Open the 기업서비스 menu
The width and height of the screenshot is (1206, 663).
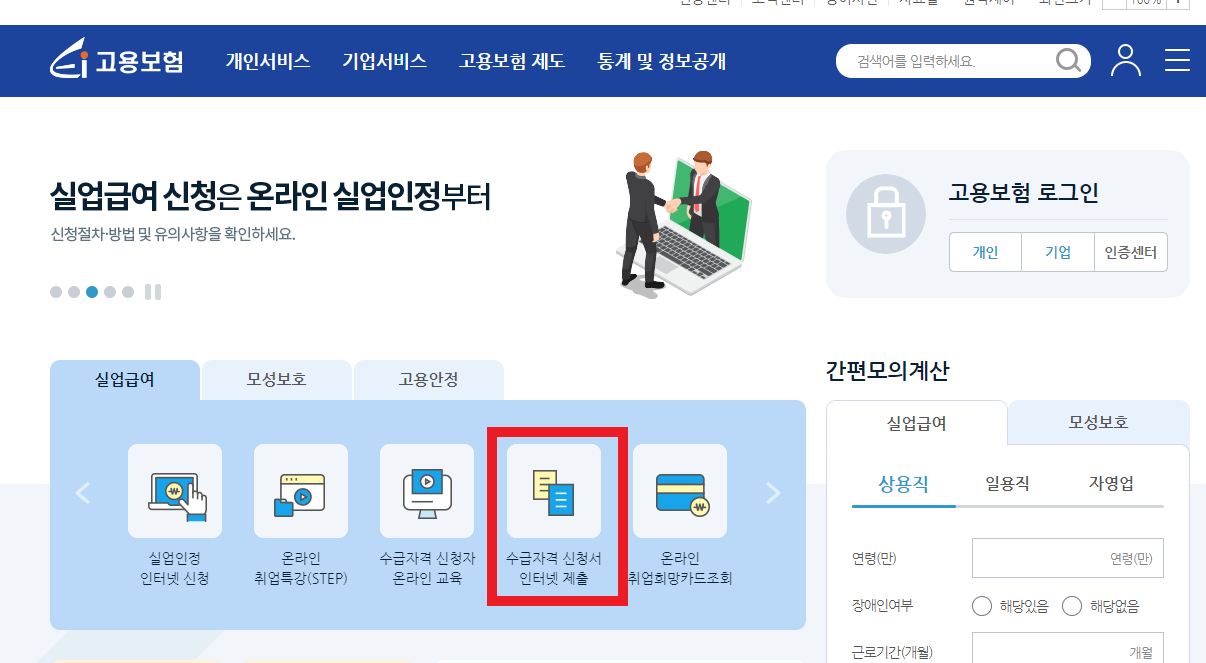coord(385,61)
